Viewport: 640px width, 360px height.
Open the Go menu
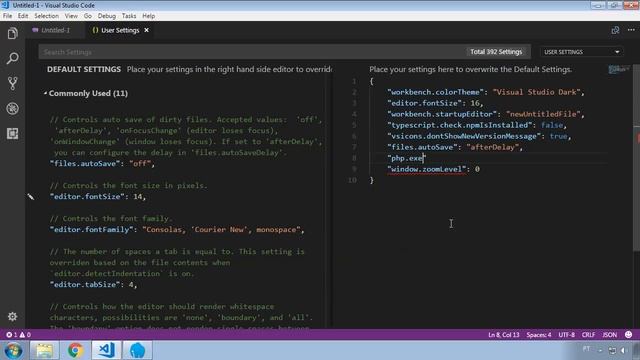click(x=88, y=16)
